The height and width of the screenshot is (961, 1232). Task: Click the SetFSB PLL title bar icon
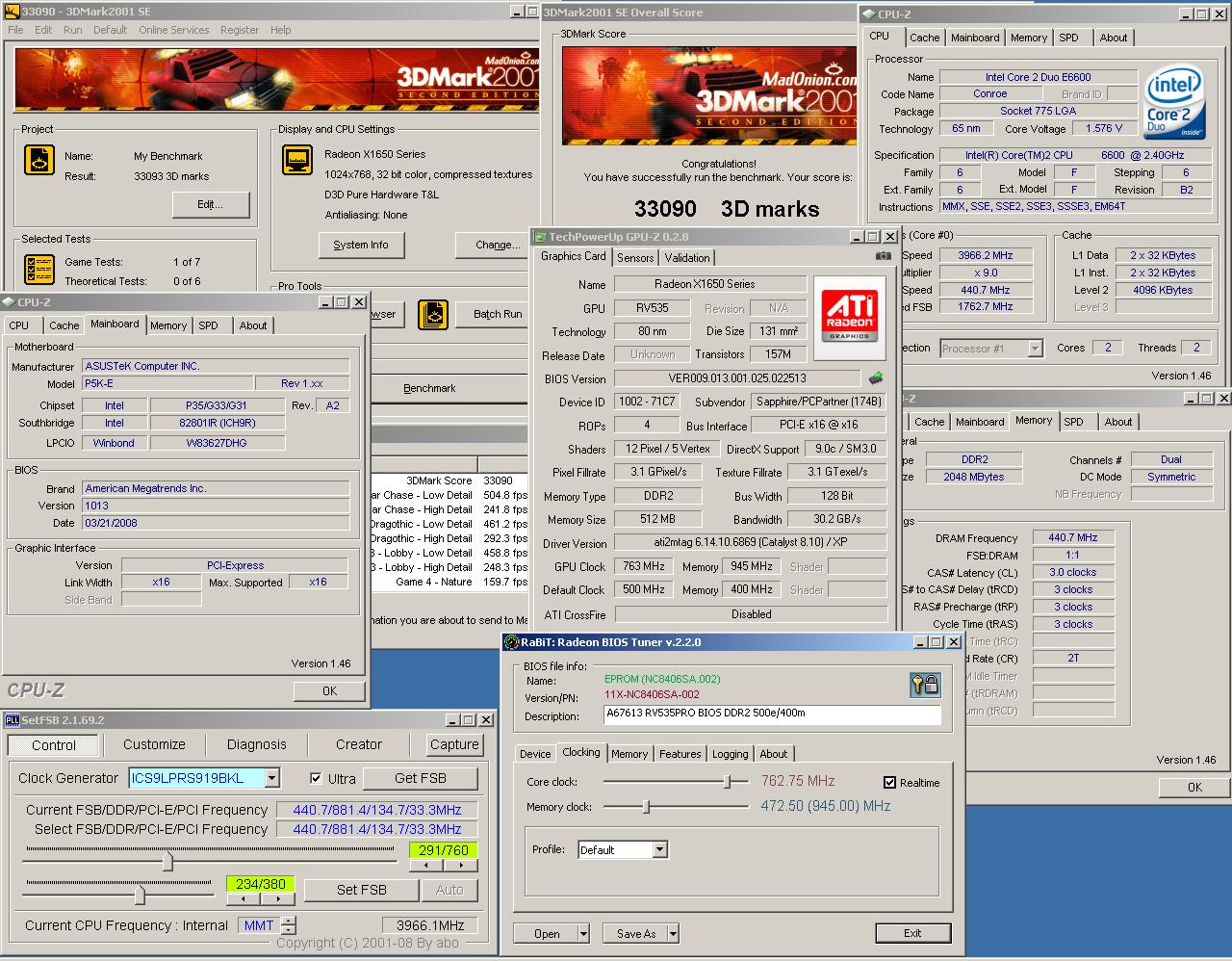coord(13,719)
